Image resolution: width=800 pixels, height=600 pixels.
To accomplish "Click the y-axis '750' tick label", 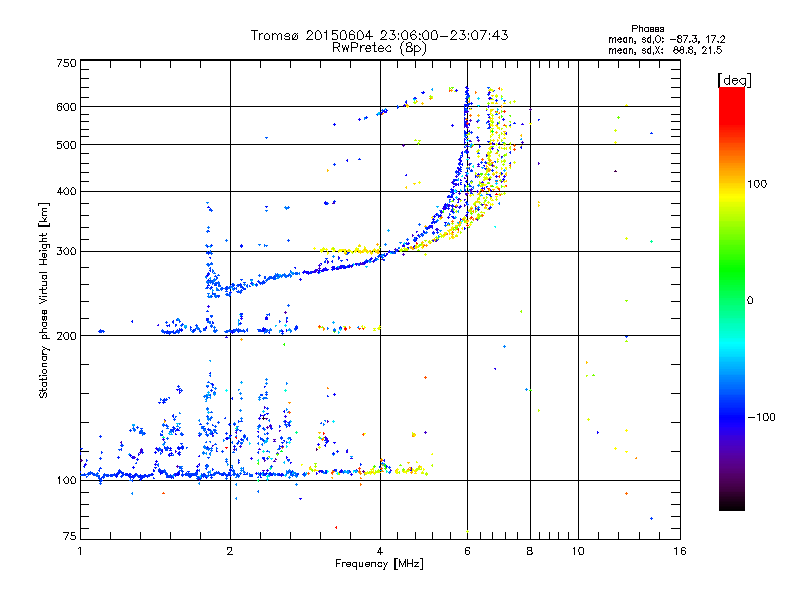I will coord(66,63).
